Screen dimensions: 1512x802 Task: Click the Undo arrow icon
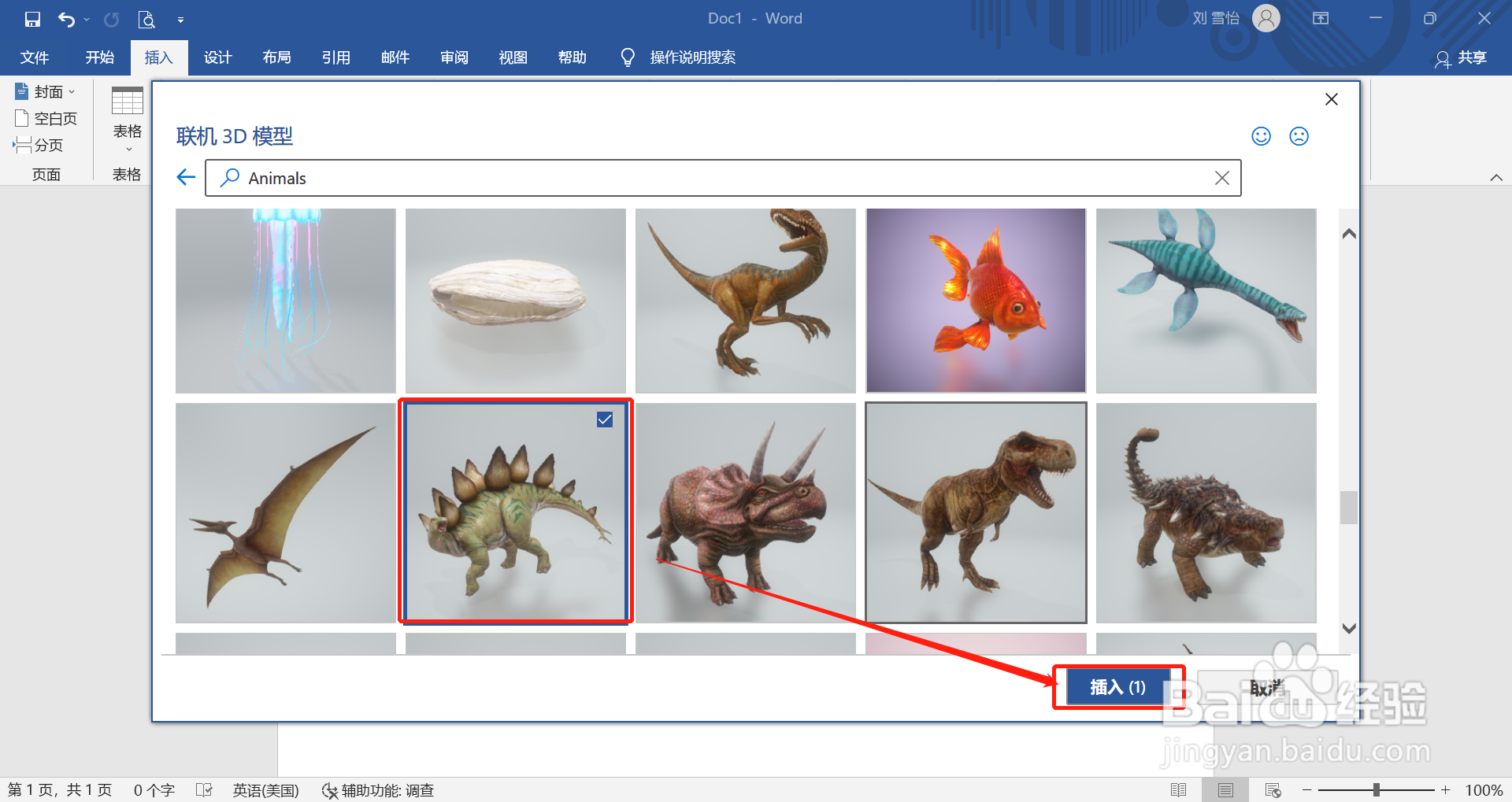[x=67, y=19]
